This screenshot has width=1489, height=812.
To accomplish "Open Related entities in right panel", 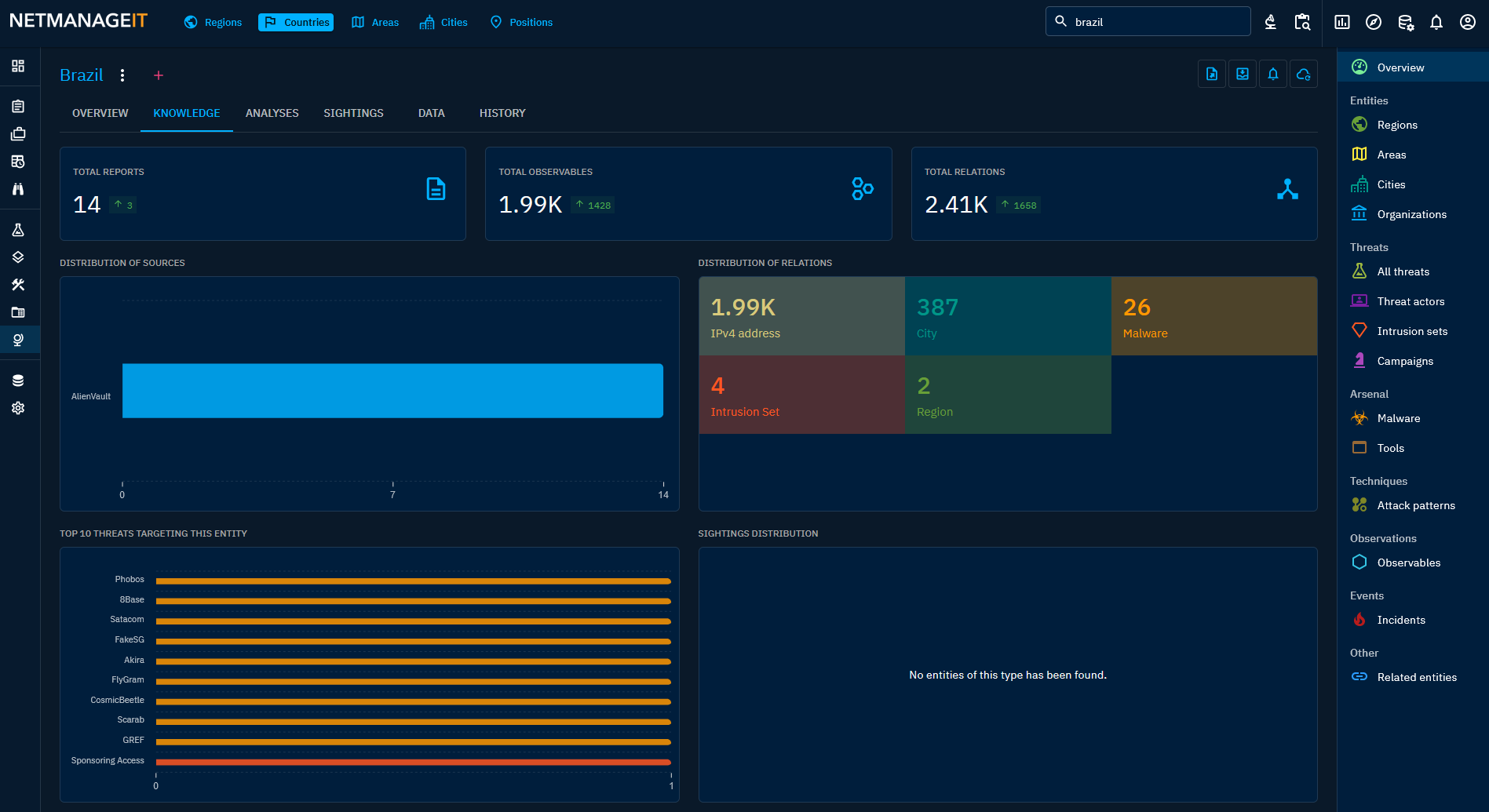I will point(1416,677).
